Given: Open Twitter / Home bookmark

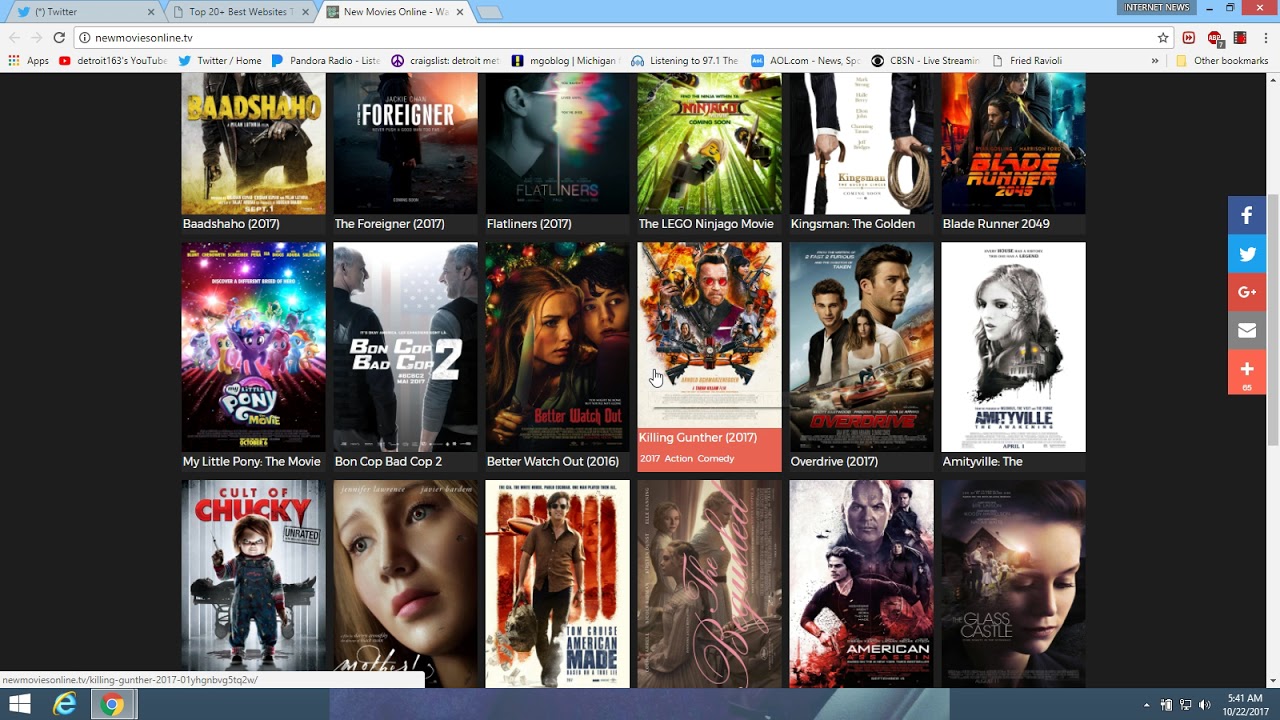Looking at the screenshot, I should pyautogui.click(x=220, y=61).
